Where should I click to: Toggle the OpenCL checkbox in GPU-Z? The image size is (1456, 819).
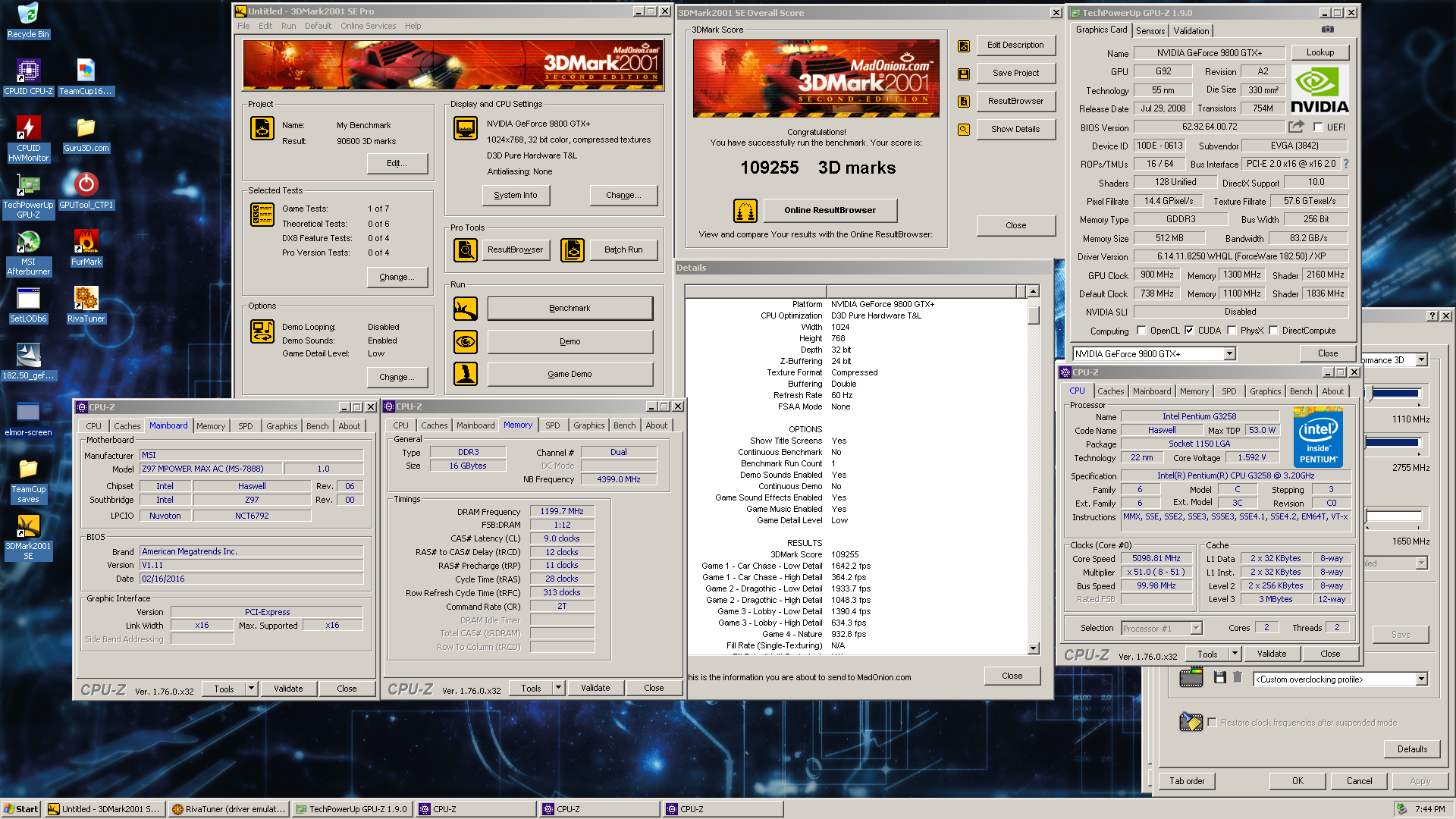[x=1141, y=331]
